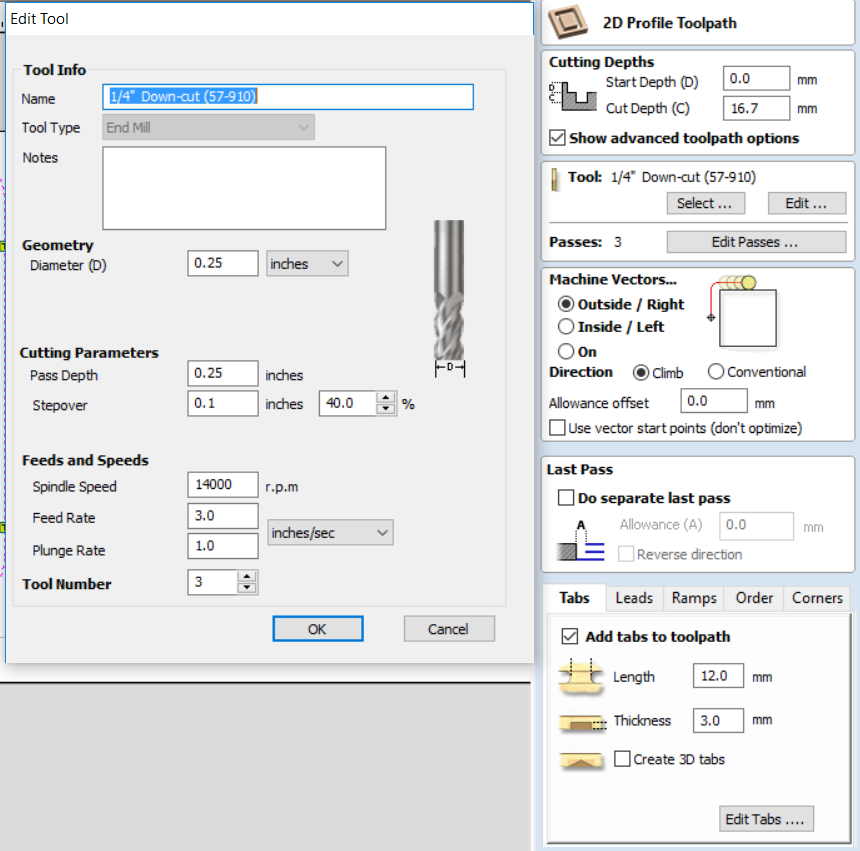Click the tab length illustration icon
The height and width of the screenshot is (851, 860).
coord(581,677)
